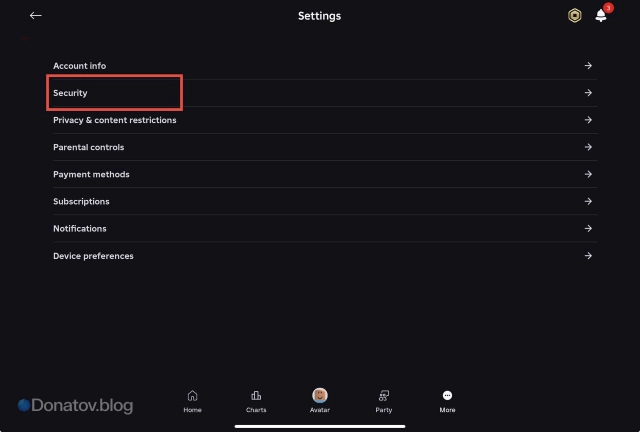
Task: Expand the Account info arrow
Action: pyautogui.click(x=588, y=66)
